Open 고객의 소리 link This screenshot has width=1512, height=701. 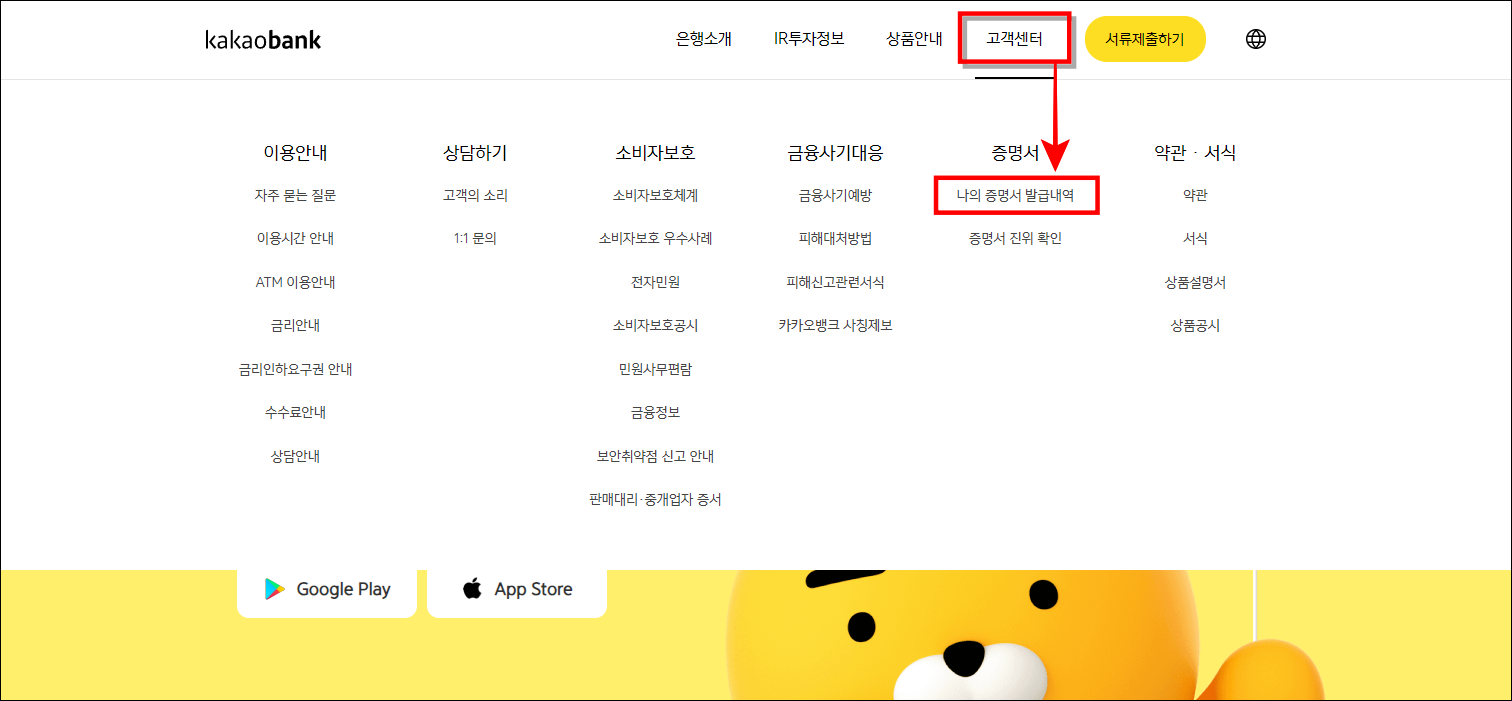[x=475, y=196]
